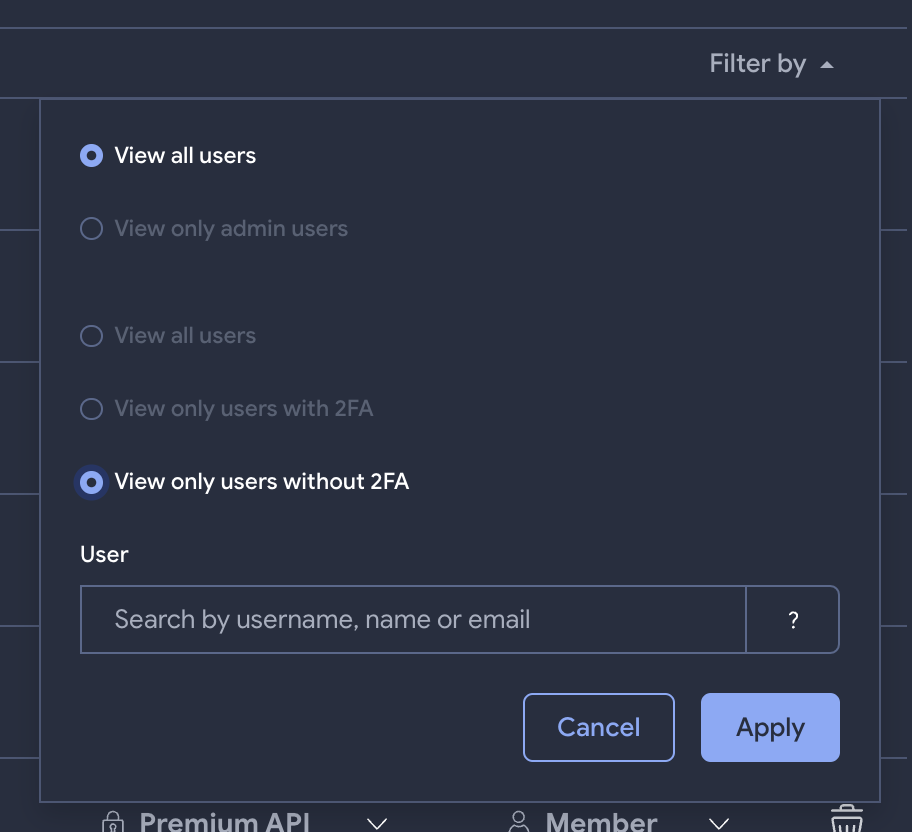Select the dimmed View all users radio
Viewport: 912px width, 832px height.
91,336
